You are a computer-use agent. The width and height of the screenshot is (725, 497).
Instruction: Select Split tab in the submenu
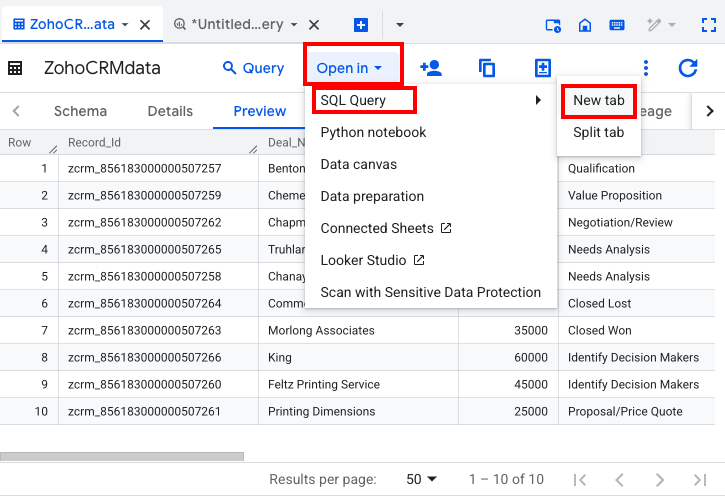[599, 132]
